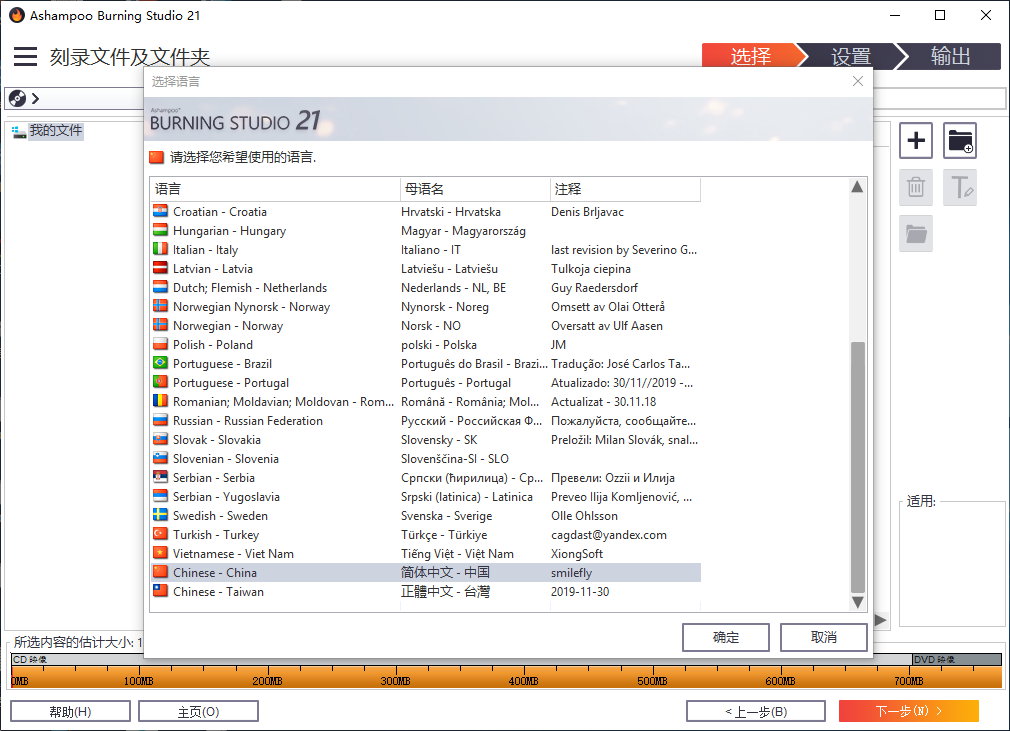Click the CD 映像 capacity label
The image size is (1010, 731).
[x=30, y=660]
